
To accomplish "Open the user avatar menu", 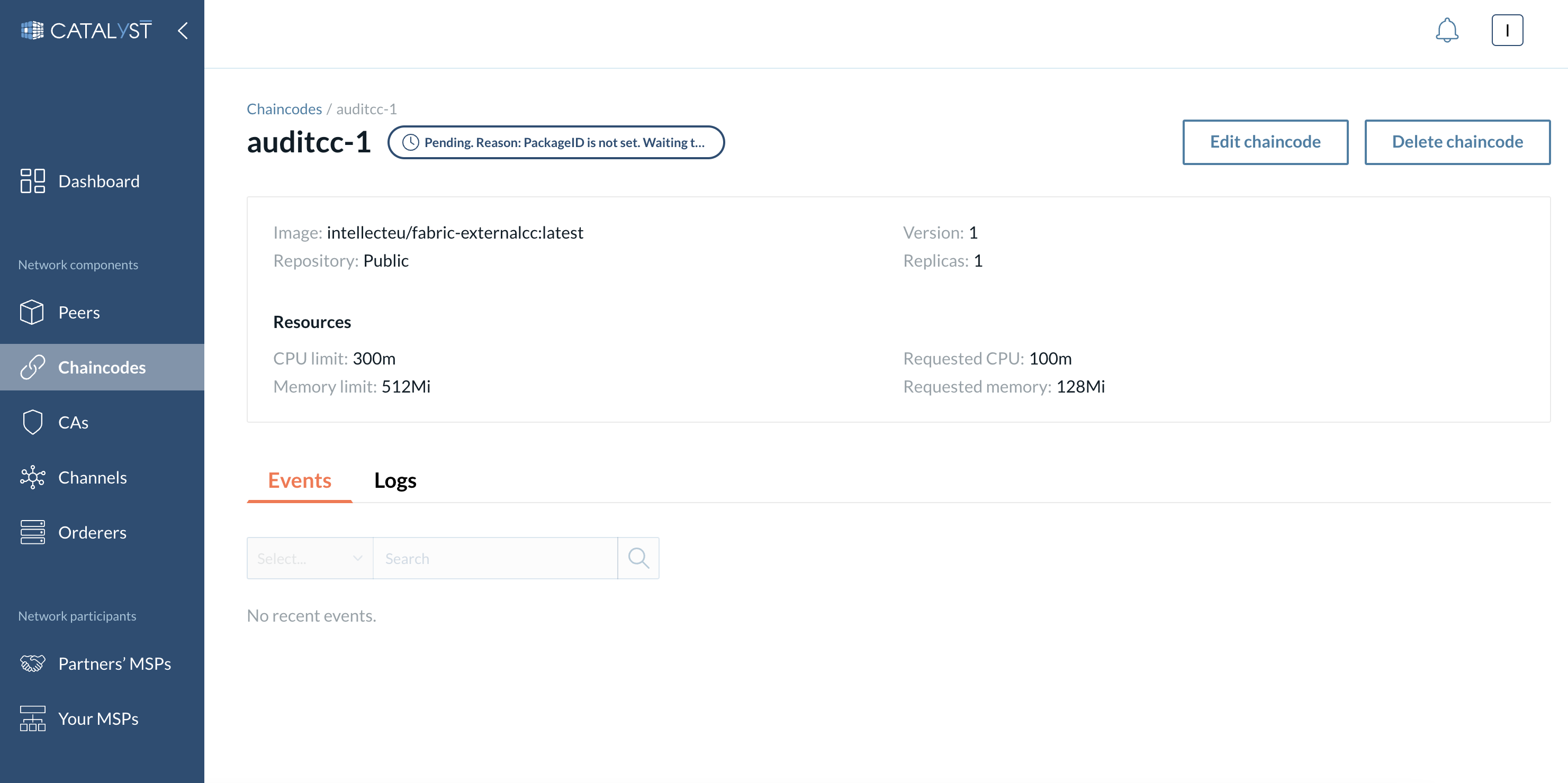I will 1507,30.
